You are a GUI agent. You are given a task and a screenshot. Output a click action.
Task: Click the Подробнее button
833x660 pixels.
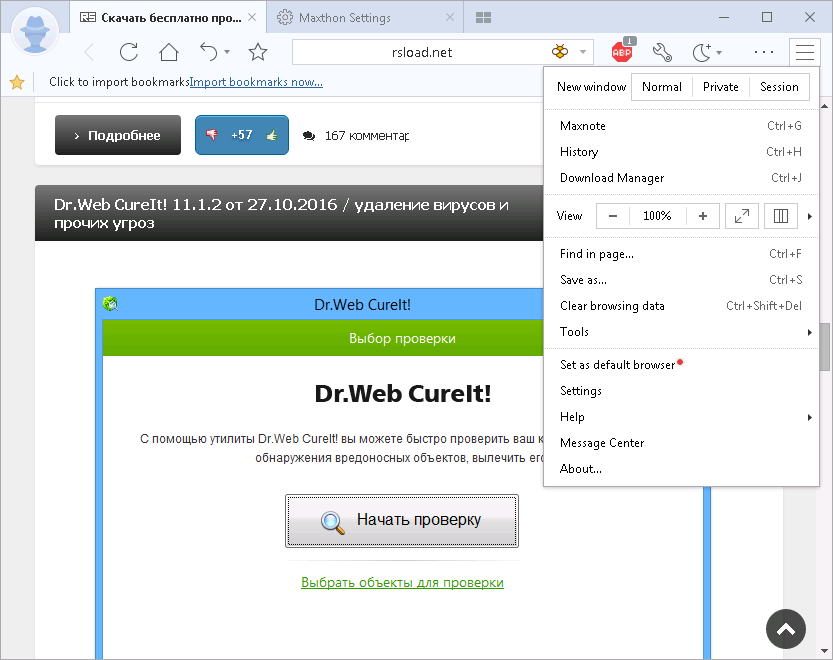118,135
